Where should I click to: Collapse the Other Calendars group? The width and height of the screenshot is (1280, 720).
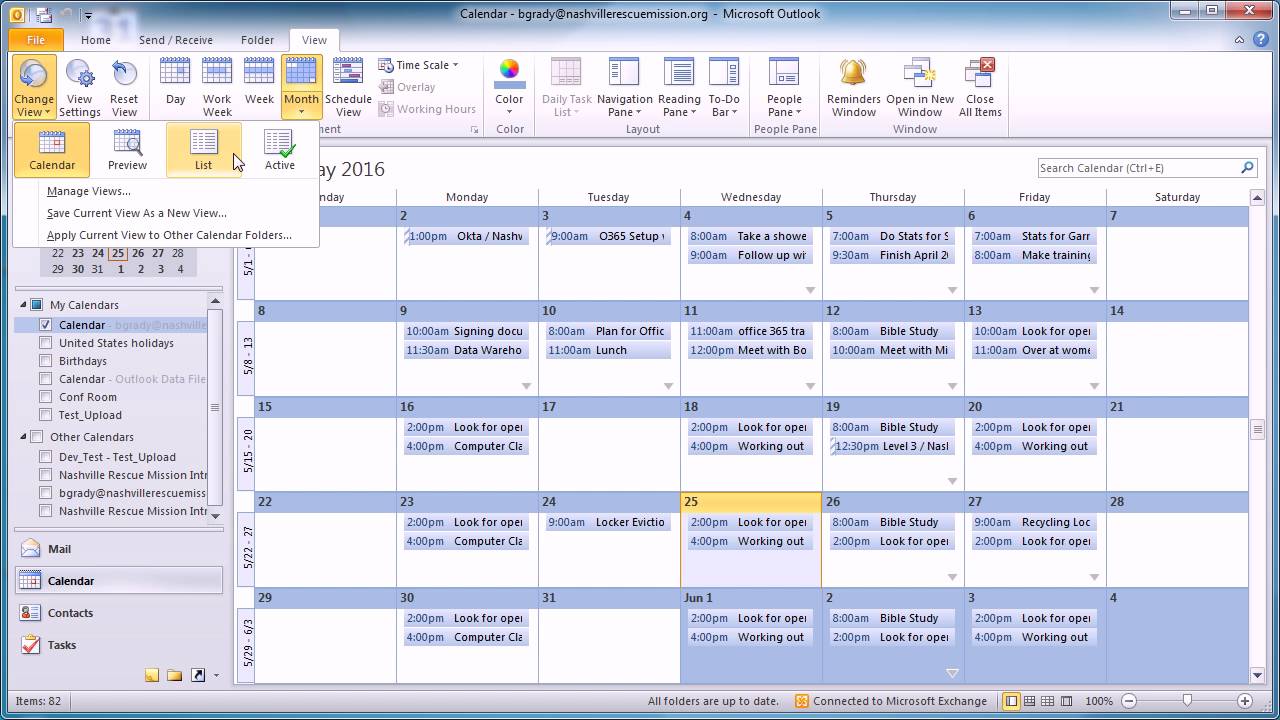[23, 437]
